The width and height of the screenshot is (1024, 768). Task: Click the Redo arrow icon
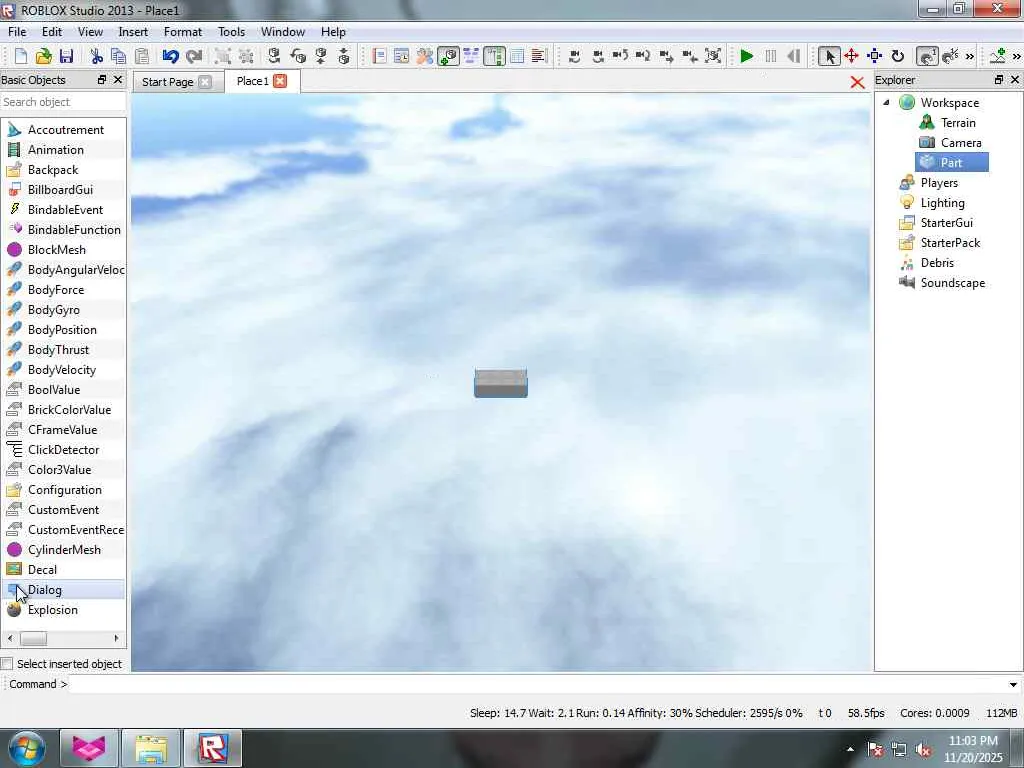194,56
